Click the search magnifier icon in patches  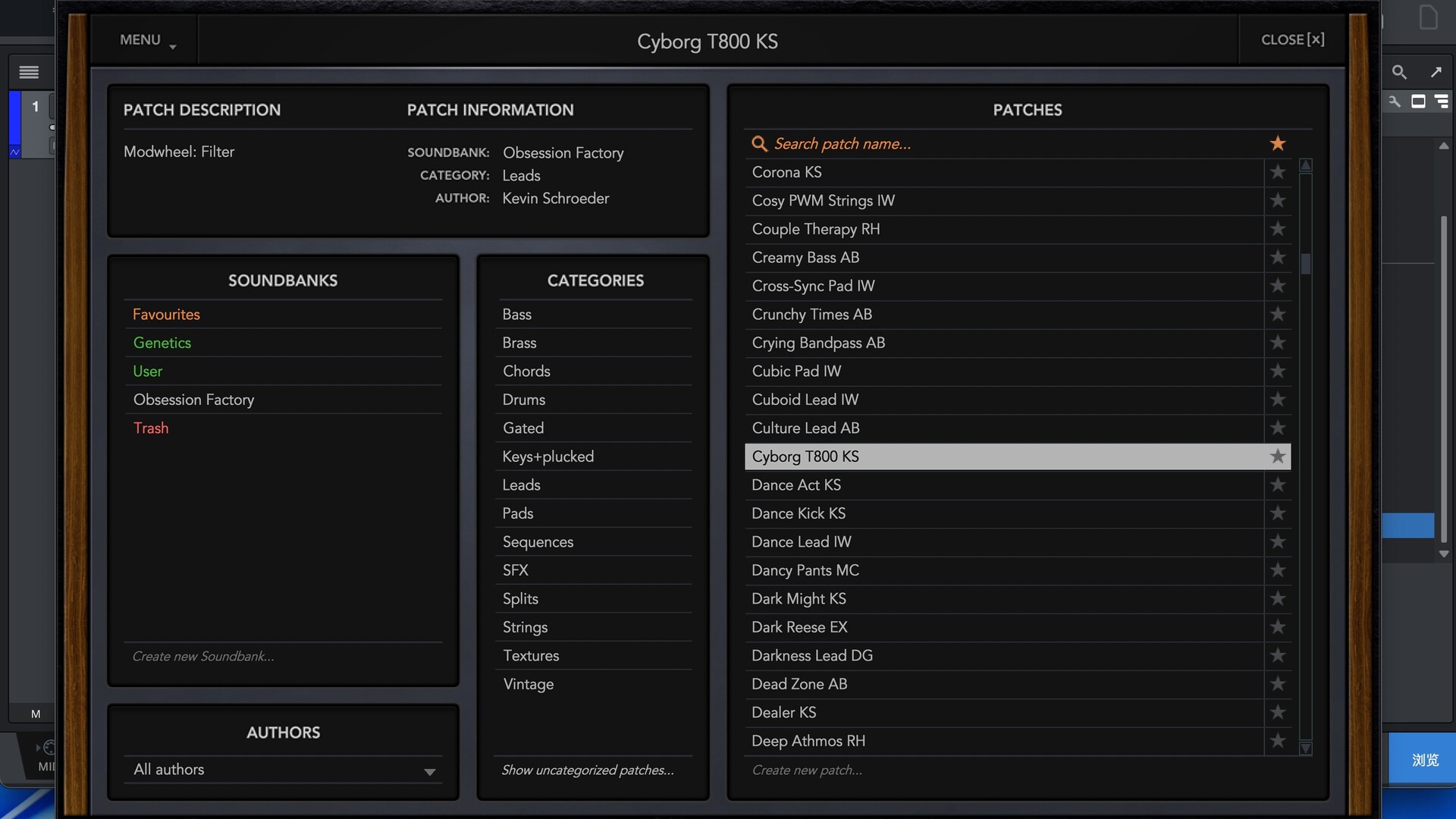click(x=759, y=143)
